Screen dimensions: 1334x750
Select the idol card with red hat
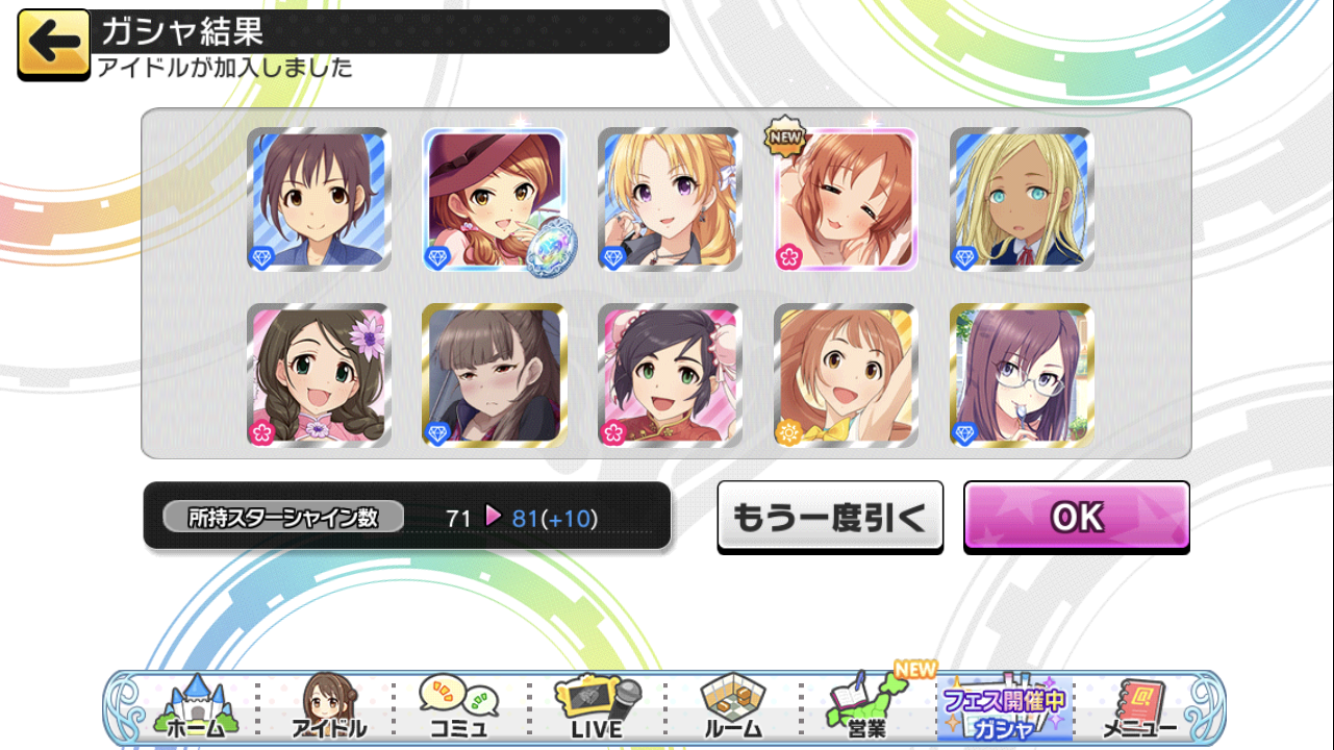tap(494, 199)
